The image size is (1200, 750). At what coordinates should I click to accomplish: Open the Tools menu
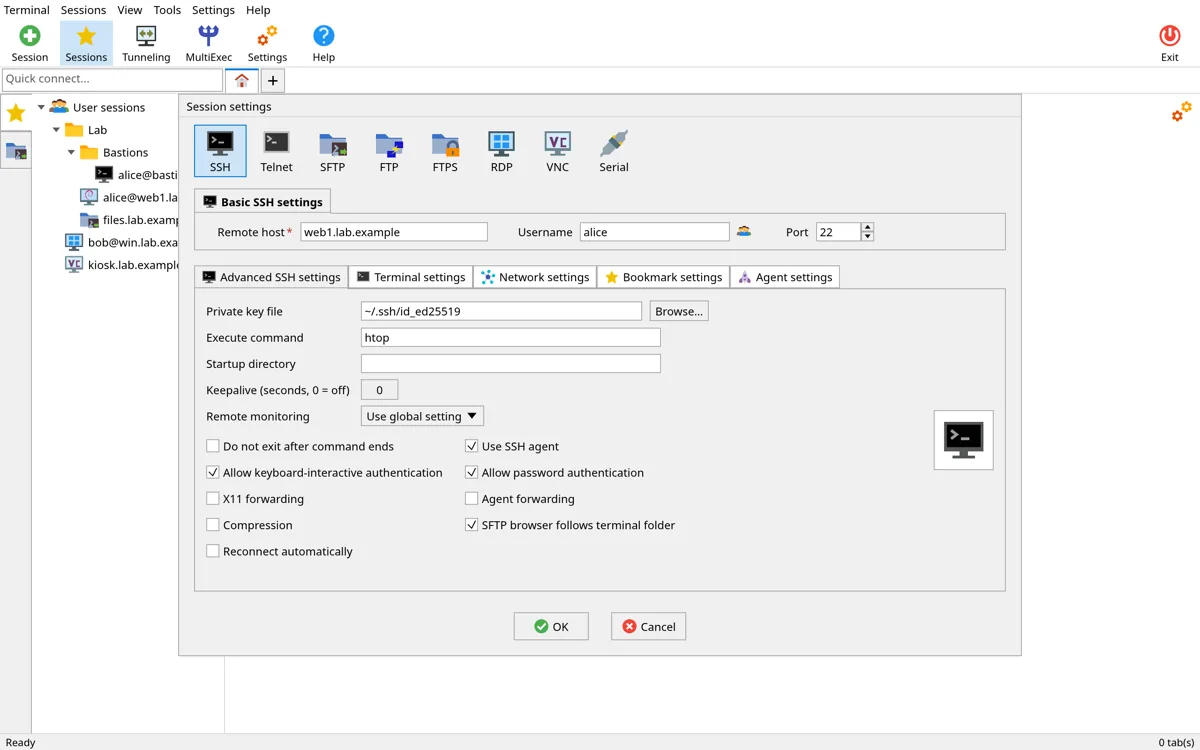[167, 10]
